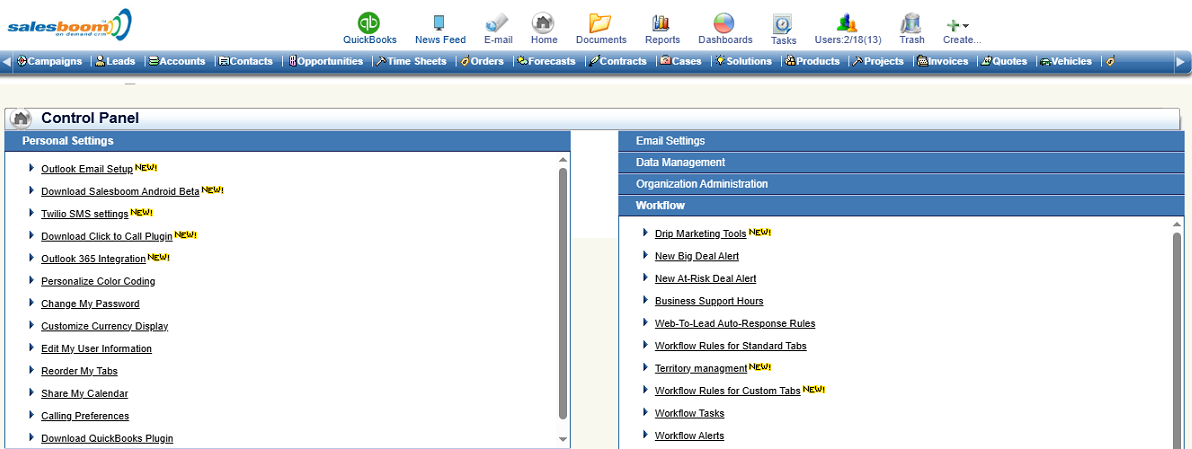Viewport: 1192px width, 449px height.
Task: Open the Dashboards pie chart icon
Action: pyautogui.click(x=724, y=23)
